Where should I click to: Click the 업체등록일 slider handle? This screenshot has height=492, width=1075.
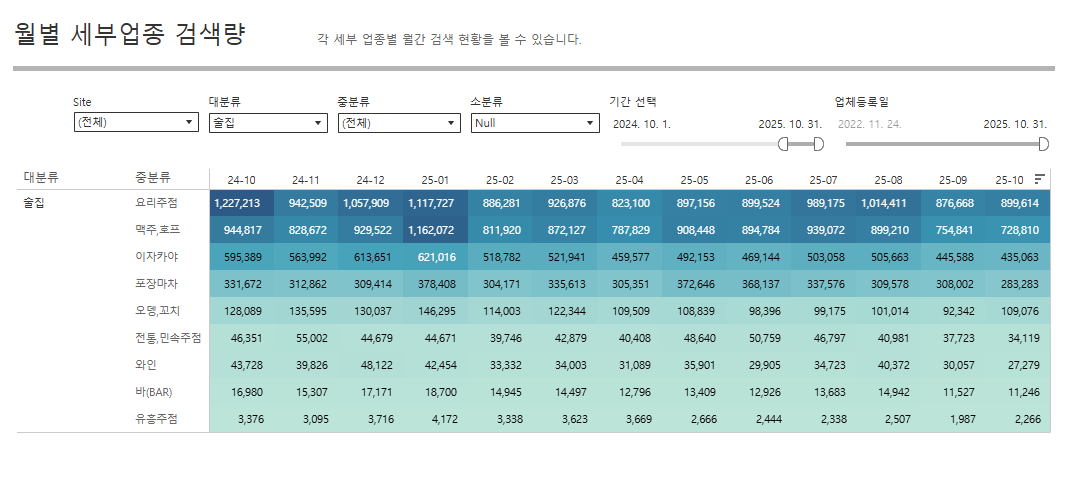point(1044,144)
